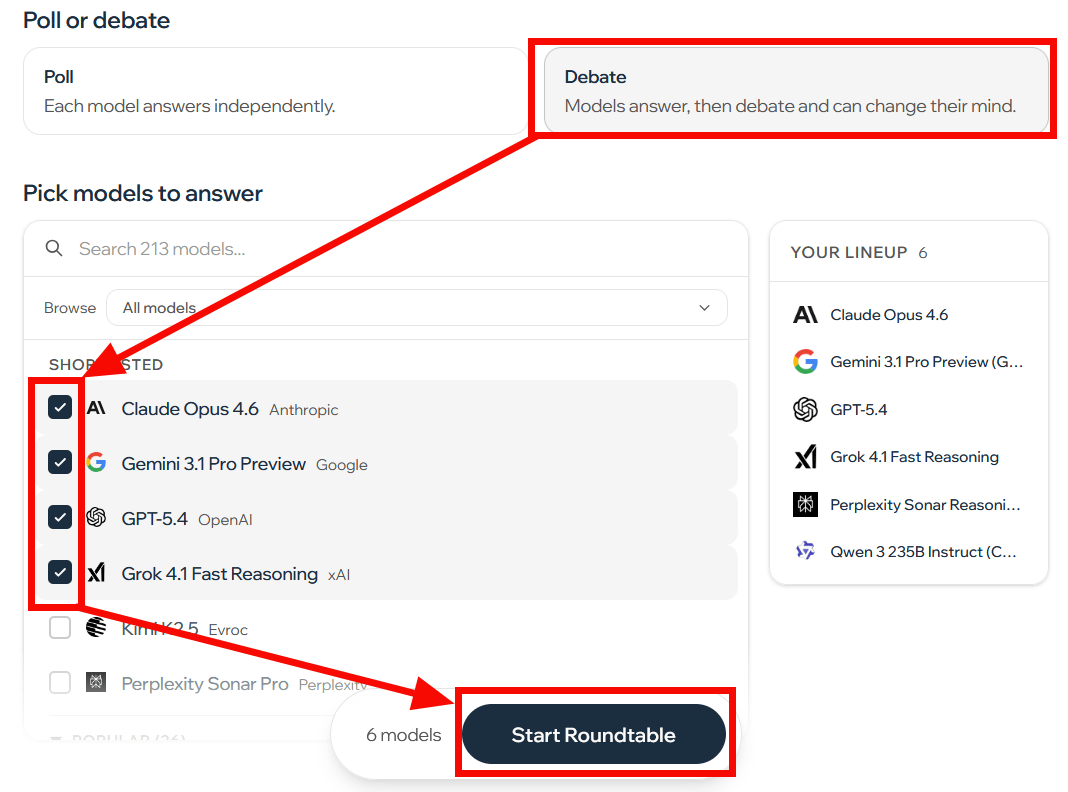Select the Debate mode option

coord(795,91)
